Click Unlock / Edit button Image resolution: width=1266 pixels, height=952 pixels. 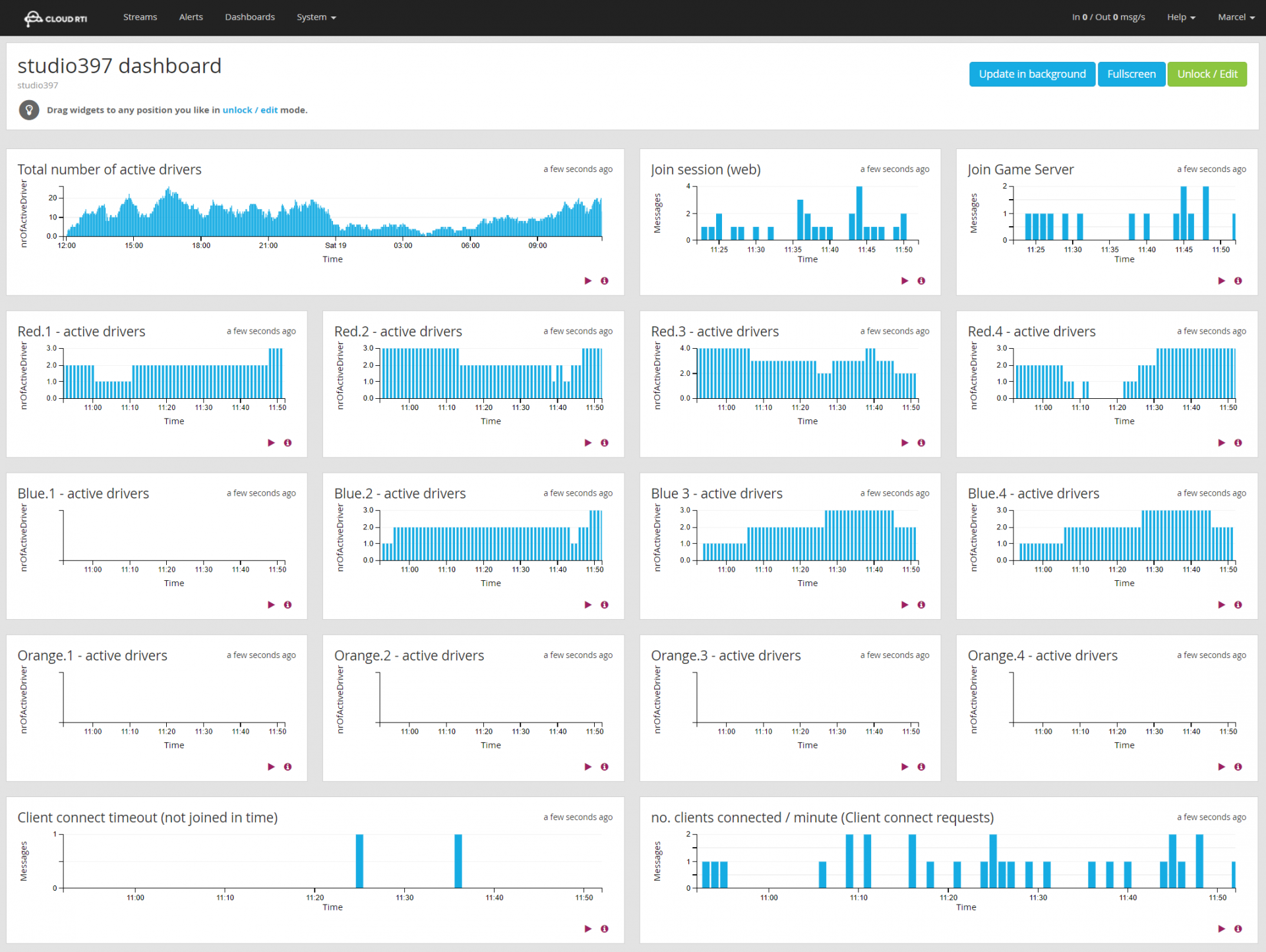(1207, 73)
